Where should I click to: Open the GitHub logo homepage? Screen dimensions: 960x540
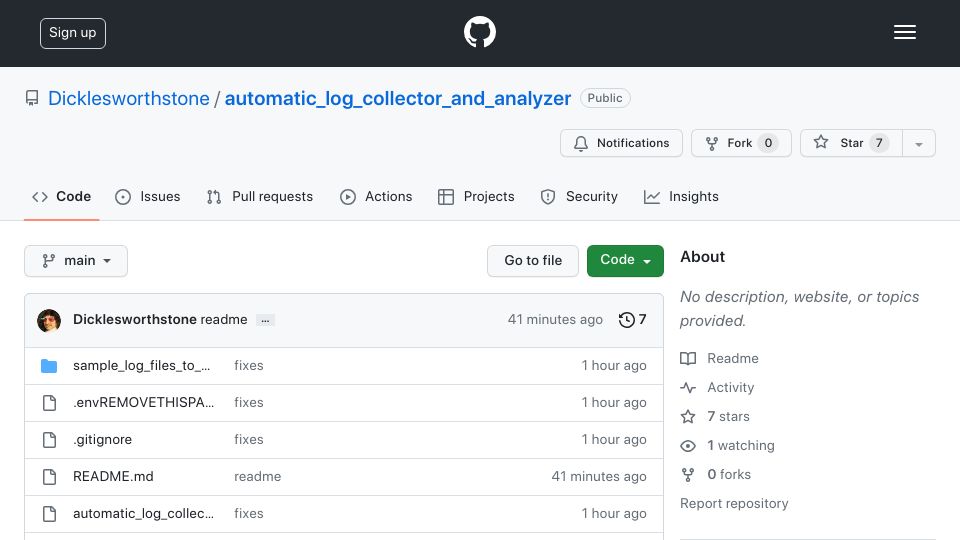[x=479, y=32]
